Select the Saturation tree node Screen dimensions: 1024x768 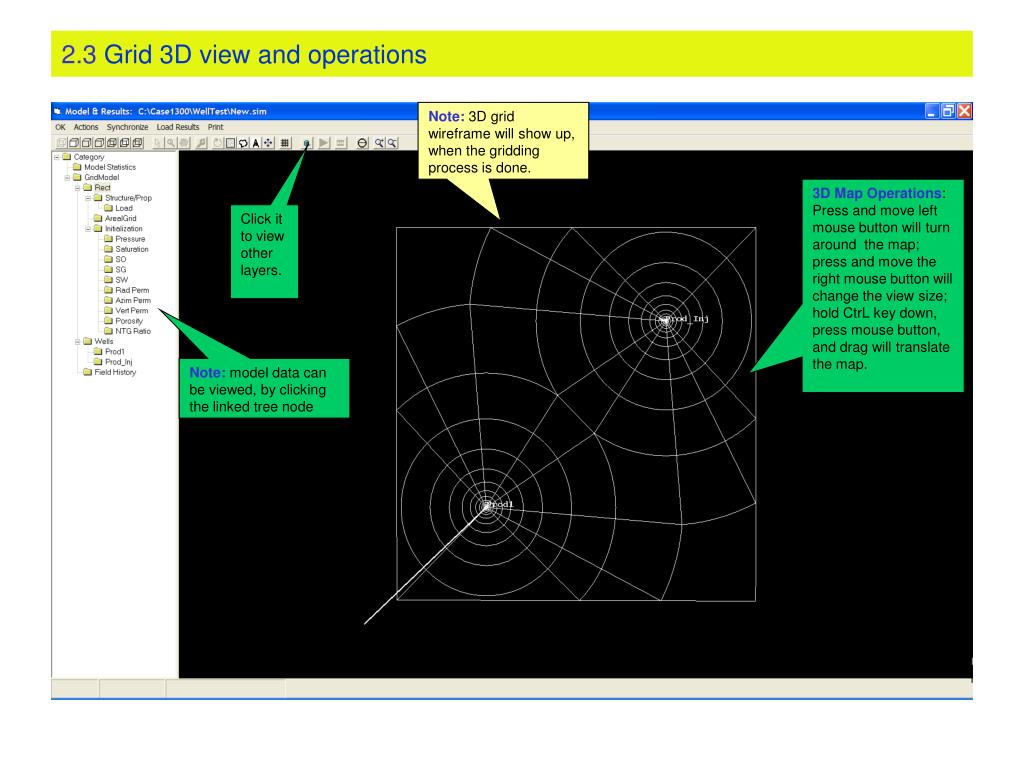[x=131, y=249]
